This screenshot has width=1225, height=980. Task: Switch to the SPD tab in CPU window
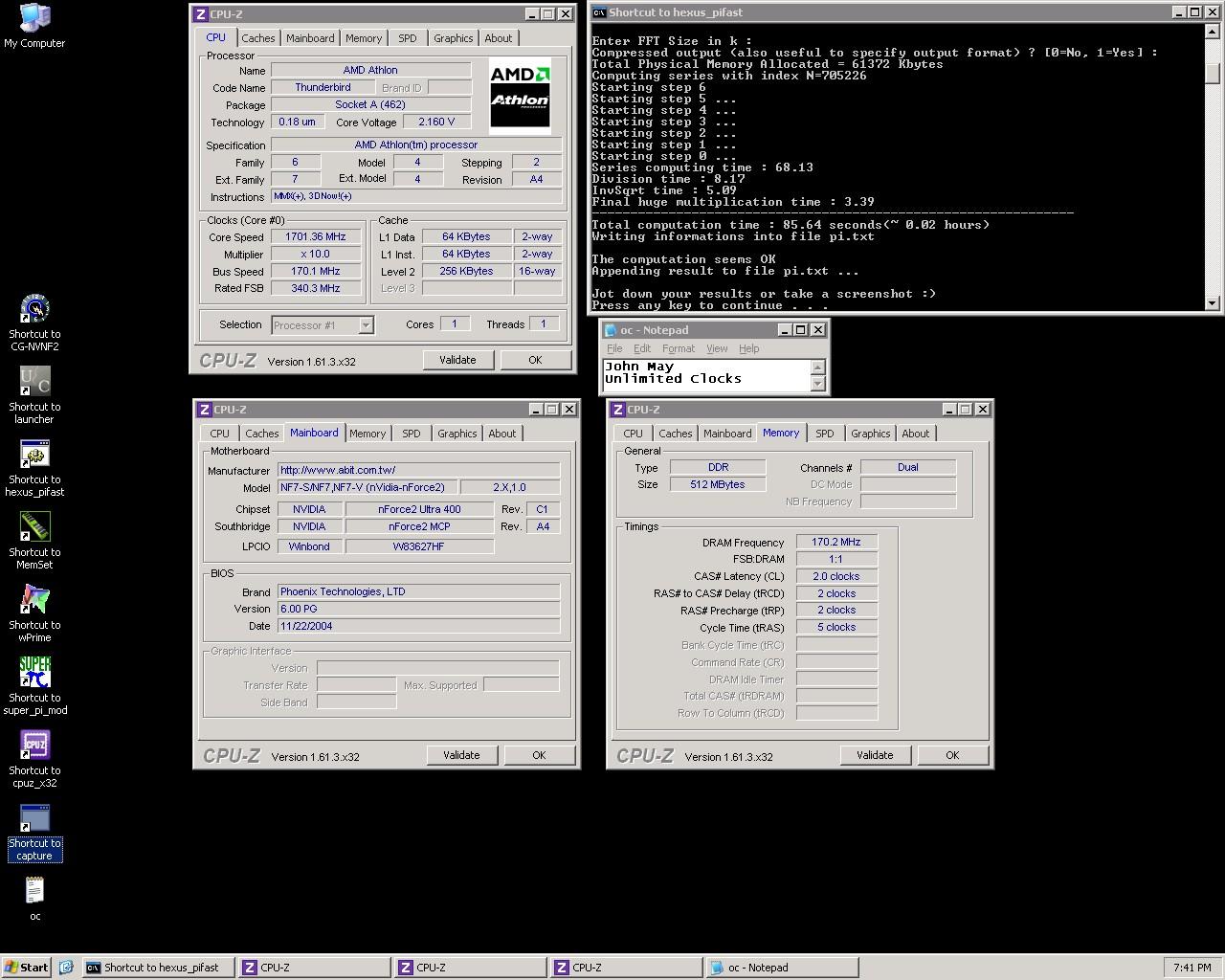point(408,38)
